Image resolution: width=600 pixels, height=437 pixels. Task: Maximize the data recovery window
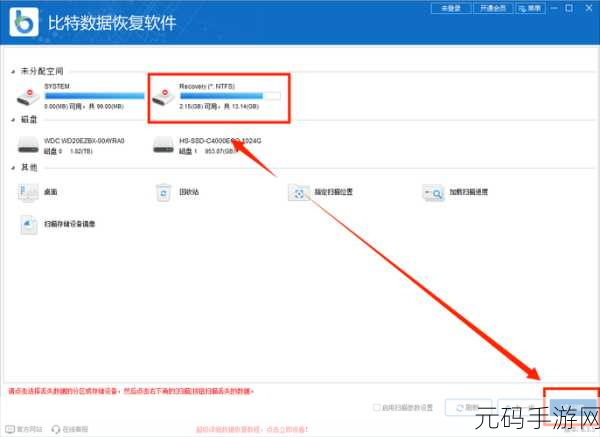coord(569,8)
